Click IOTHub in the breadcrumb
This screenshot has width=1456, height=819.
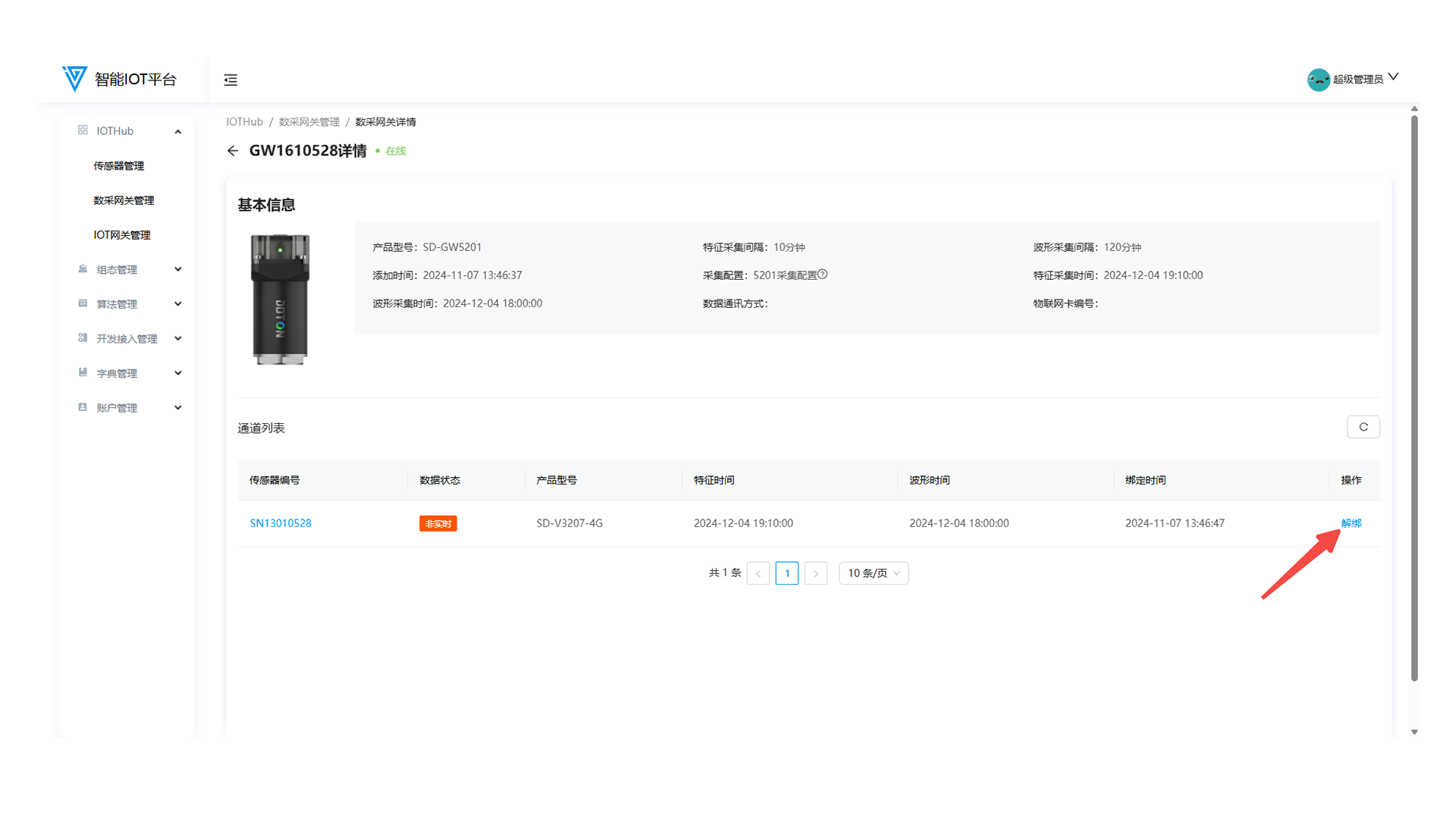244,122
